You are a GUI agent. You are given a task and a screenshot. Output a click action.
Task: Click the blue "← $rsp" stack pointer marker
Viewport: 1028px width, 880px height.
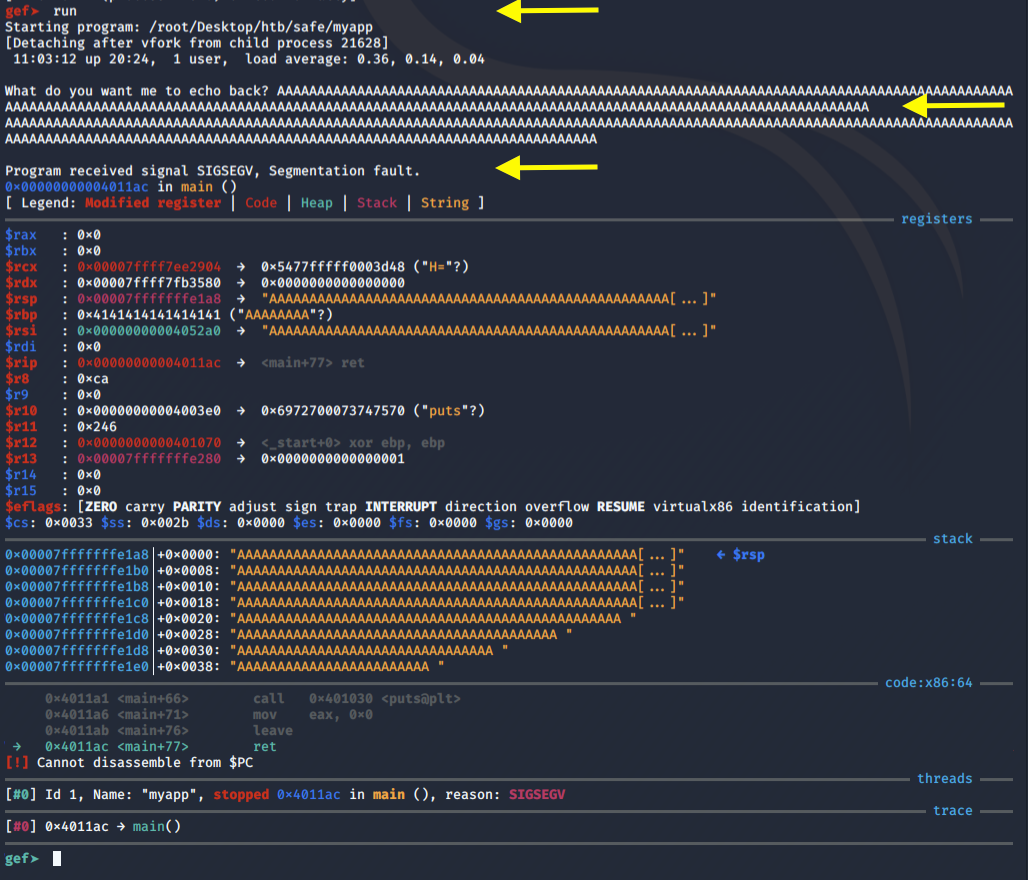pos(740,554)
